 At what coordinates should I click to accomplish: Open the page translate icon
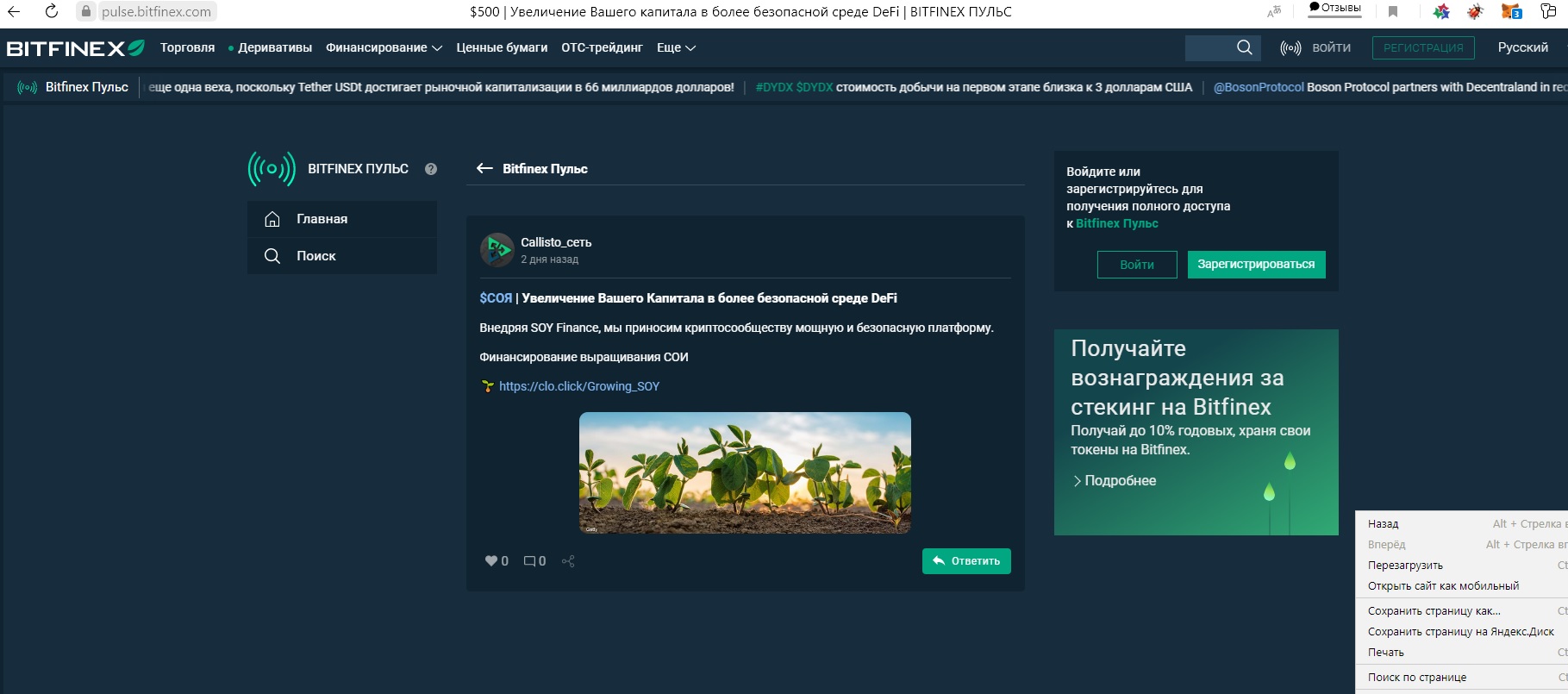[x=1274, y=12]
